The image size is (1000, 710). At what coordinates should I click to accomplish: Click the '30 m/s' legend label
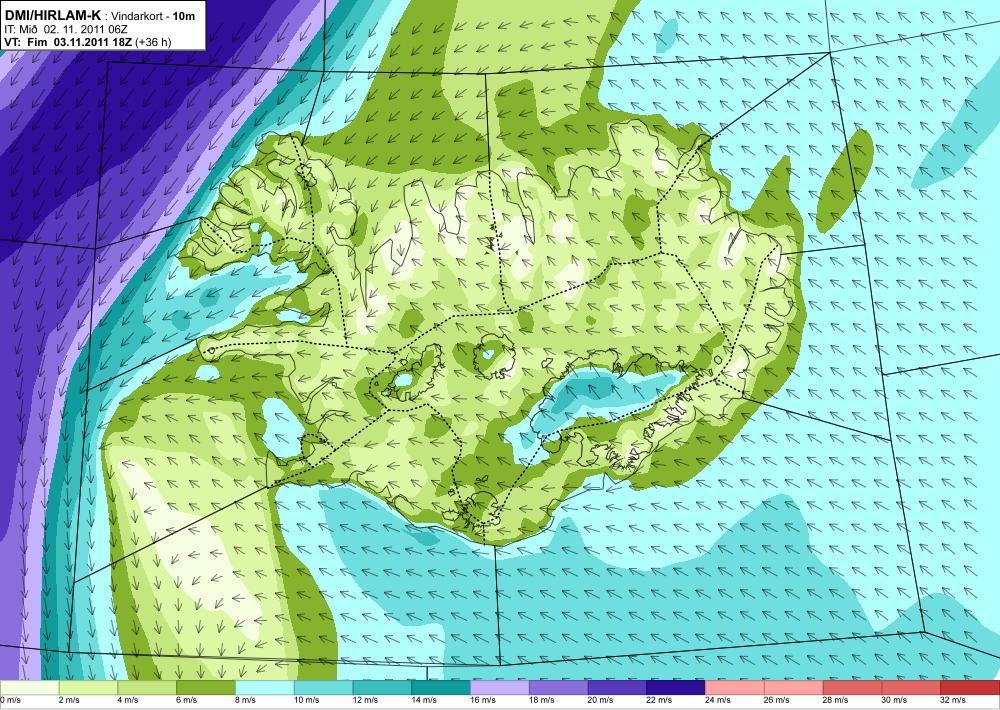pyautogui.click(x=894, y=700)
